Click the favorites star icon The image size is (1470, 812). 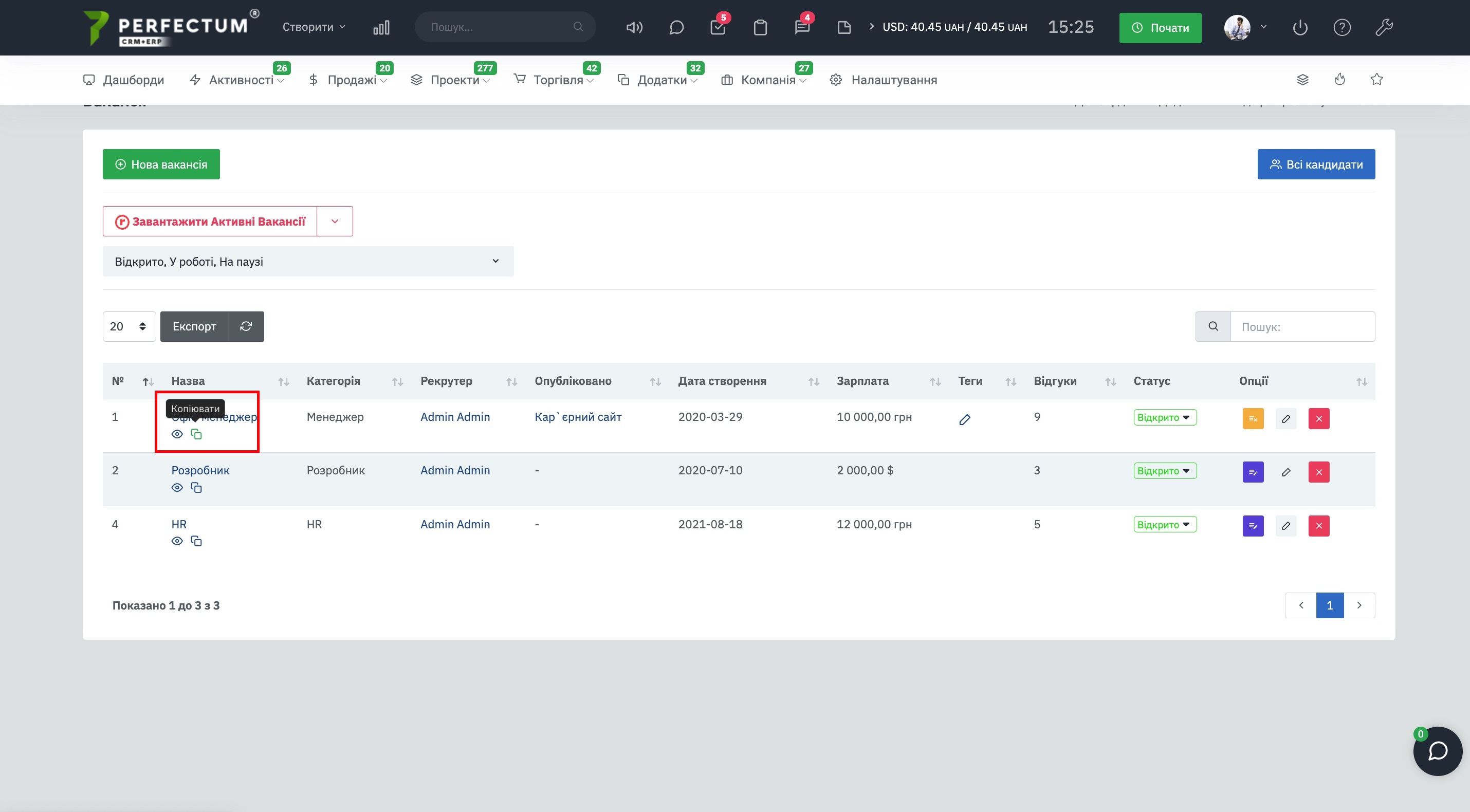(1376, 79)
